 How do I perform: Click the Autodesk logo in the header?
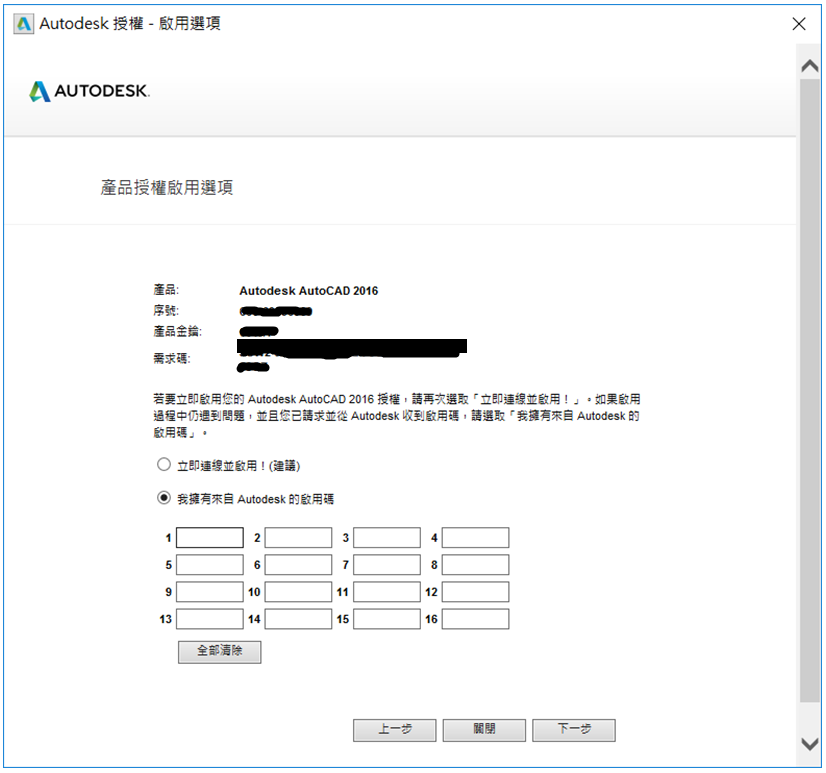(90, 91)
